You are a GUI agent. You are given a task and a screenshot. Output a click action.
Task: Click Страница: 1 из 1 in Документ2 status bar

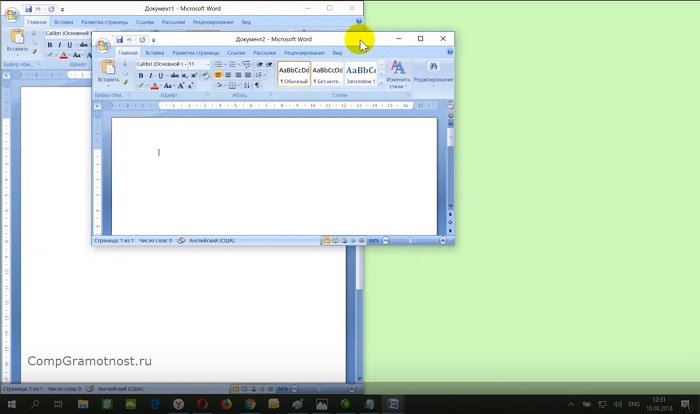coord(114,241)
